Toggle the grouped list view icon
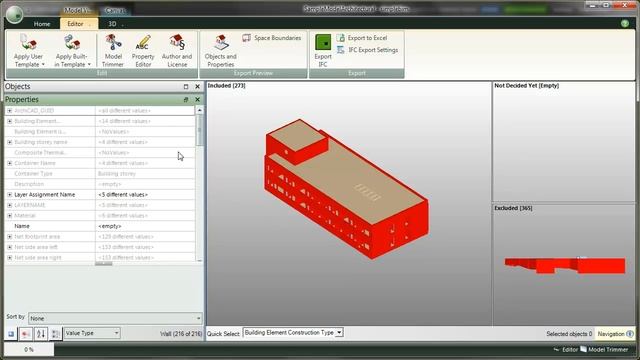This screenshot has width=640, height=360. pyautogui.click(x=56, y=334)
